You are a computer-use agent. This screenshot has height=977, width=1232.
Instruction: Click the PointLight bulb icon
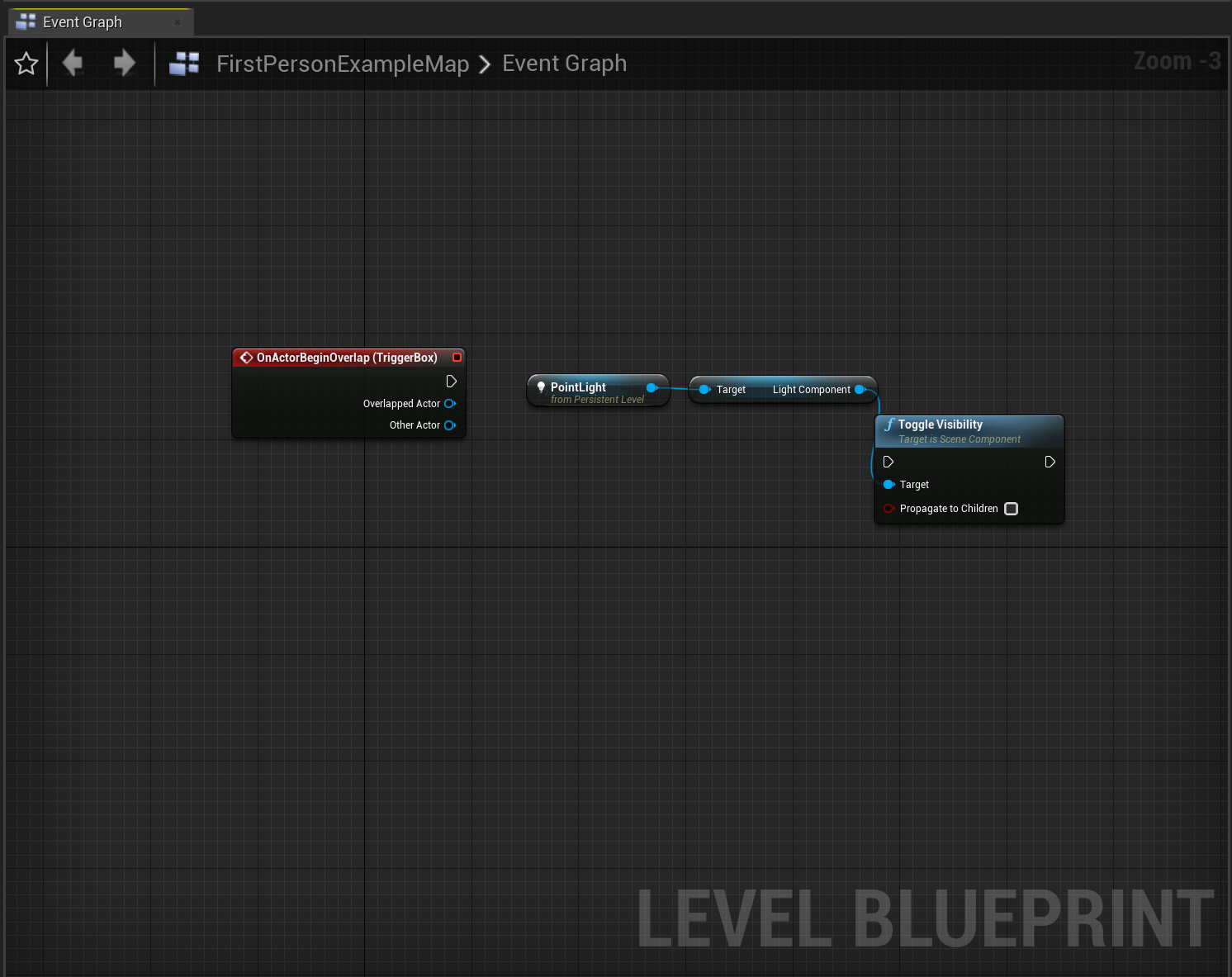541,387
